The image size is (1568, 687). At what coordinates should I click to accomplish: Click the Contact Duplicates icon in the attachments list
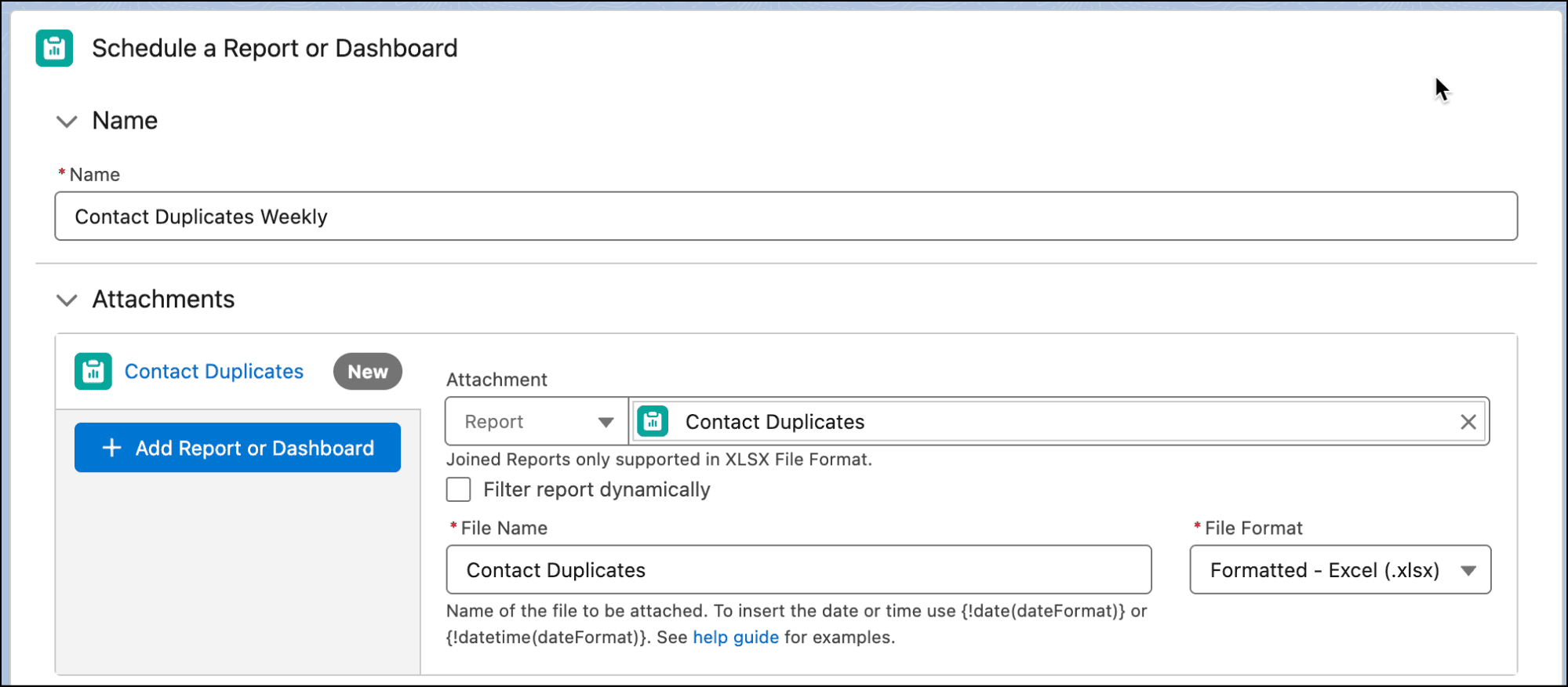click(93, 372)
